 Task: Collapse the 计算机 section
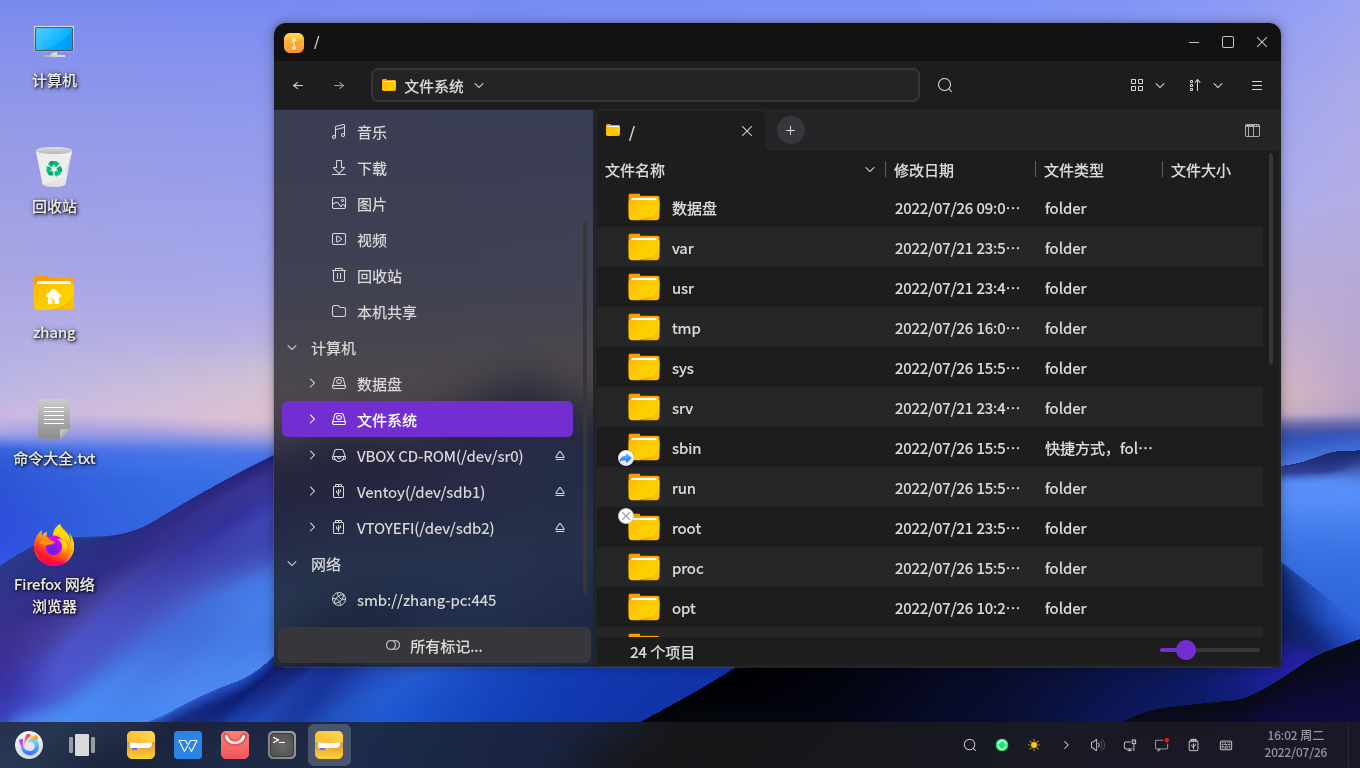[291, 348]
